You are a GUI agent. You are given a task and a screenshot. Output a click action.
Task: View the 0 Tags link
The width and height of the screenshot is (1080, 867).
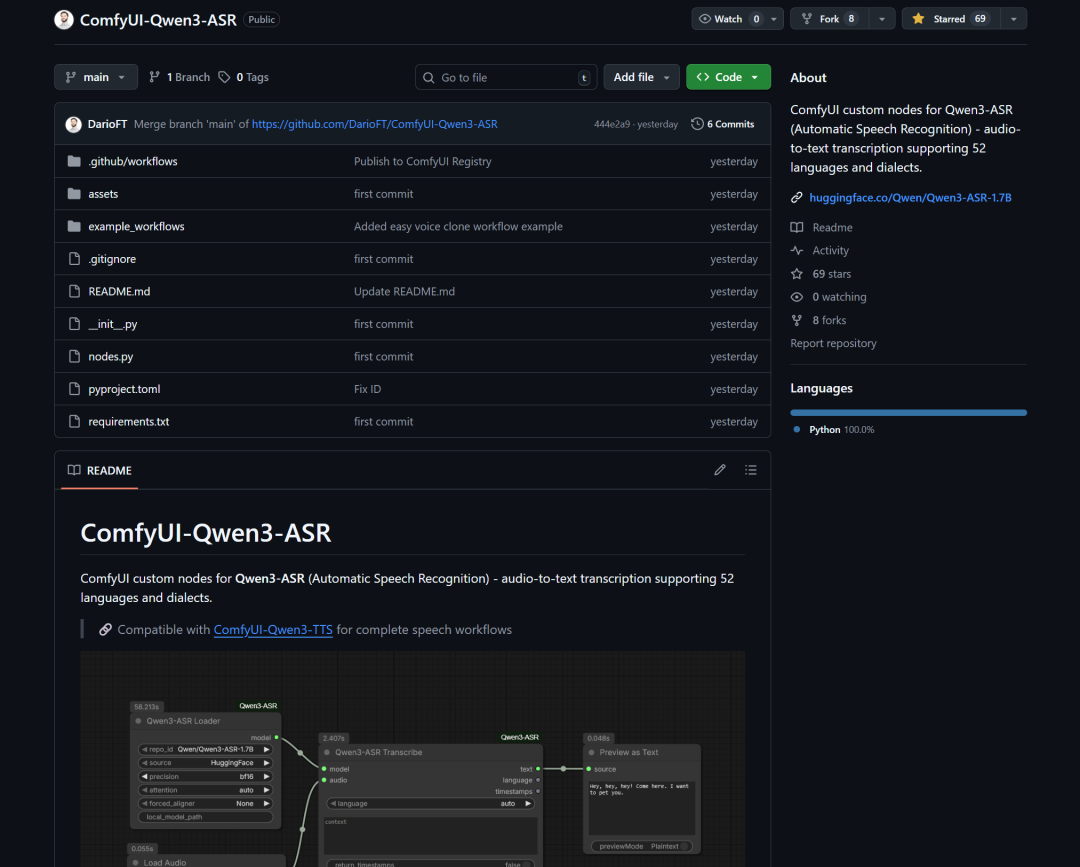coord(244,77)
